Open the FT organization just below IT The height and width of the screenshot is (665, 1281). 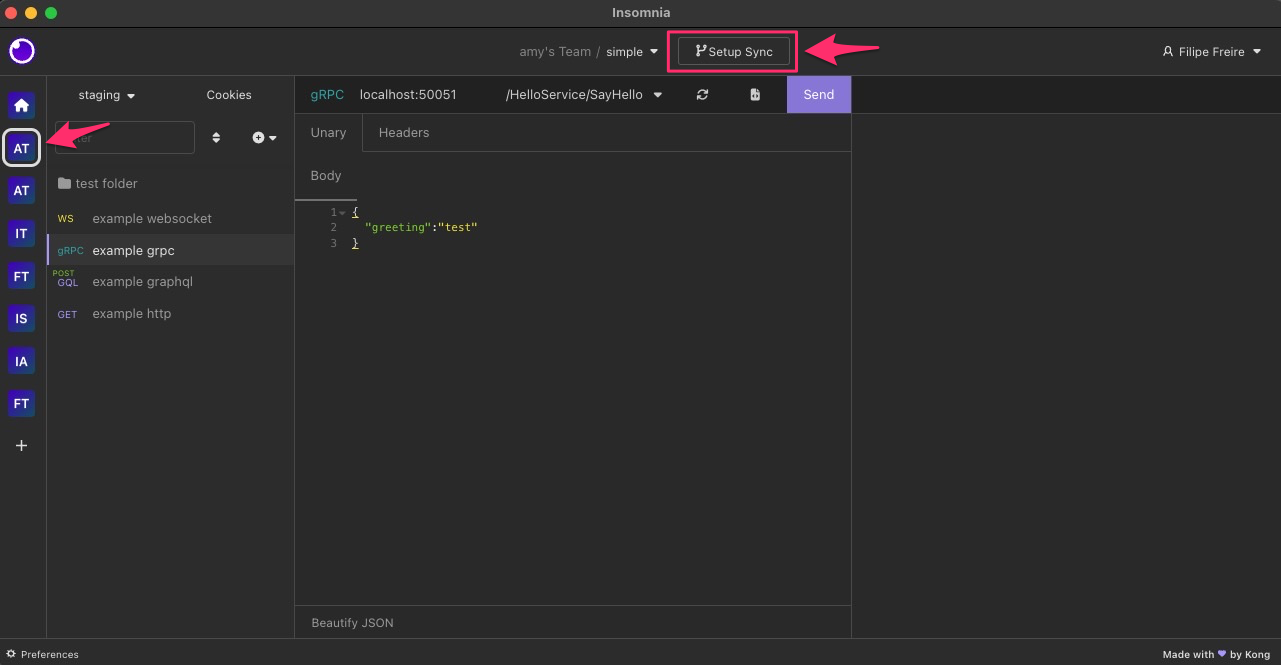[21, 276]
